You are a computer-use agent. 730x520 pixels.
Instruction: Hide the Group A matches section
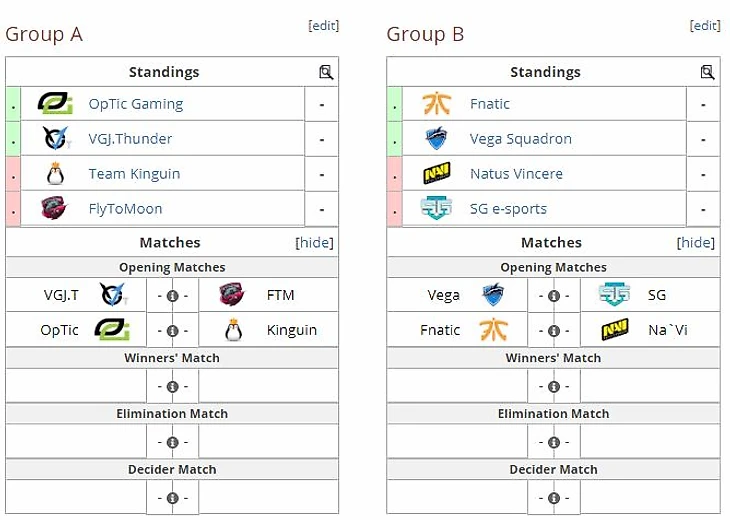tap(314, 242)
